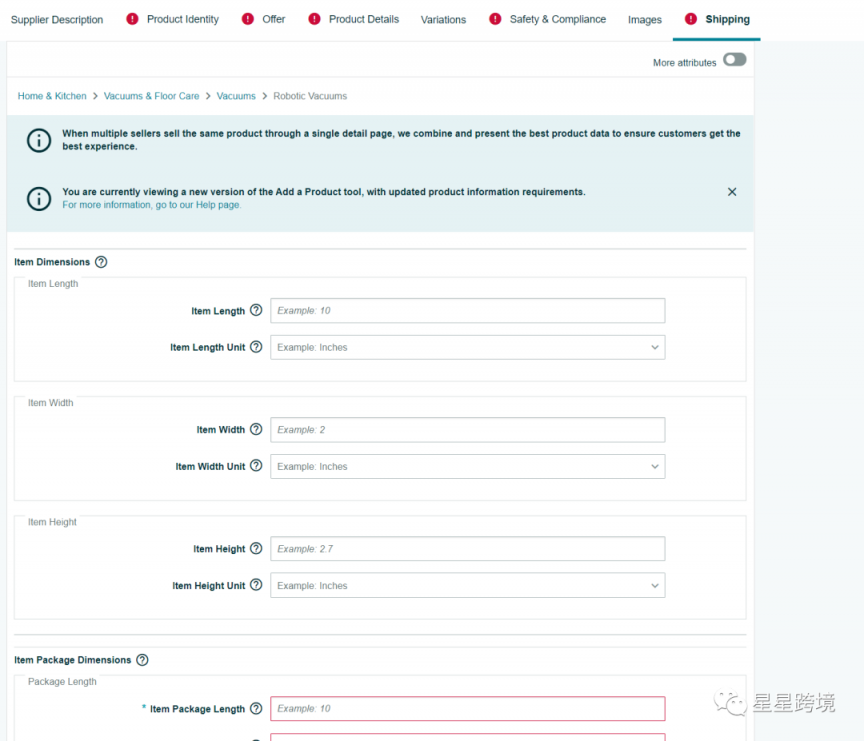Focus the Item Height input field

467,549
